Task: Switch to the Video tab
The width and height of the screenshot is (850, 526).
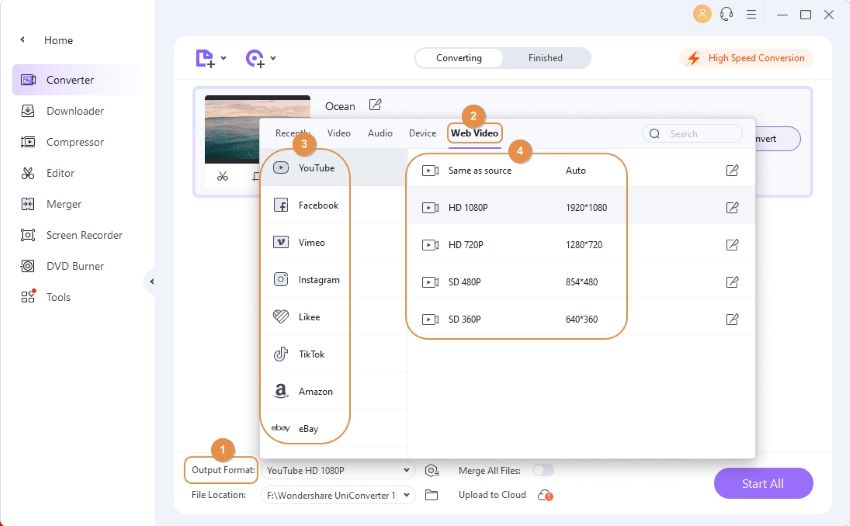Action: (x=339, y=133)
